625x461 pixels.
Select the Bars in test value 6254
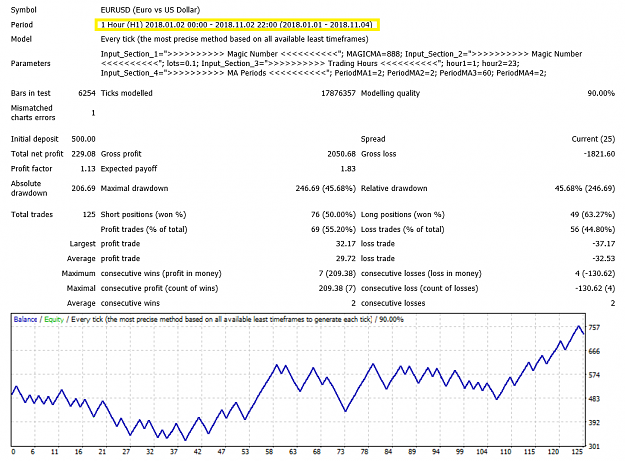coord(87,93)
